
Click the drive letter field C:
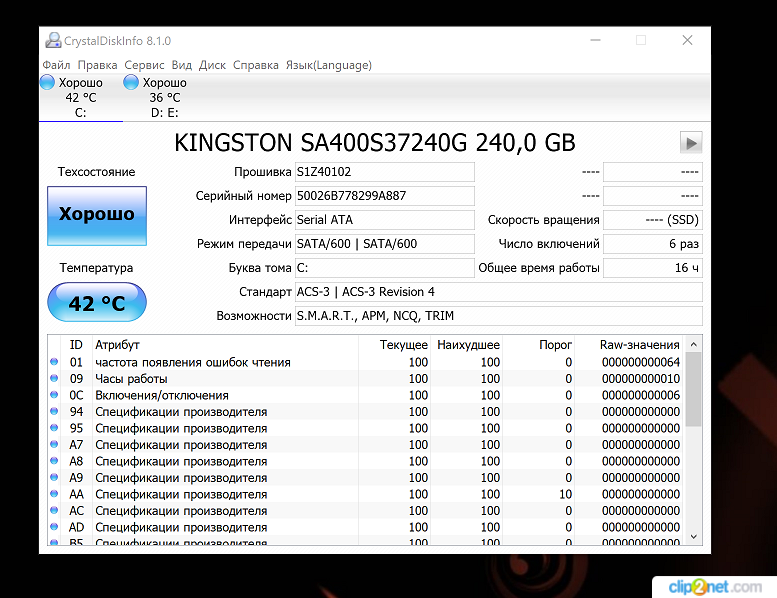(x=385, y=268)
